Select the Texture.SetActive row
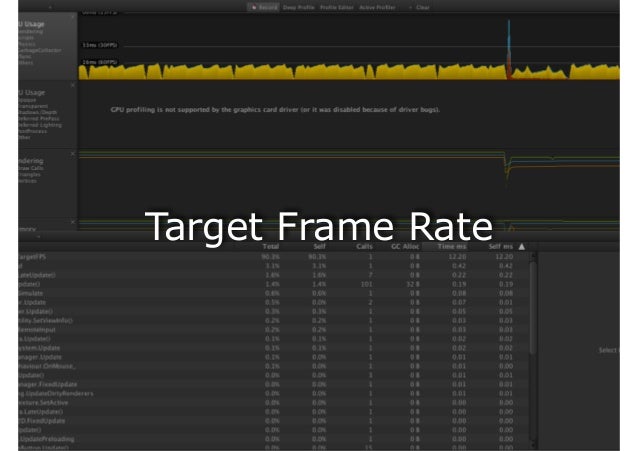 pos(273,403)
